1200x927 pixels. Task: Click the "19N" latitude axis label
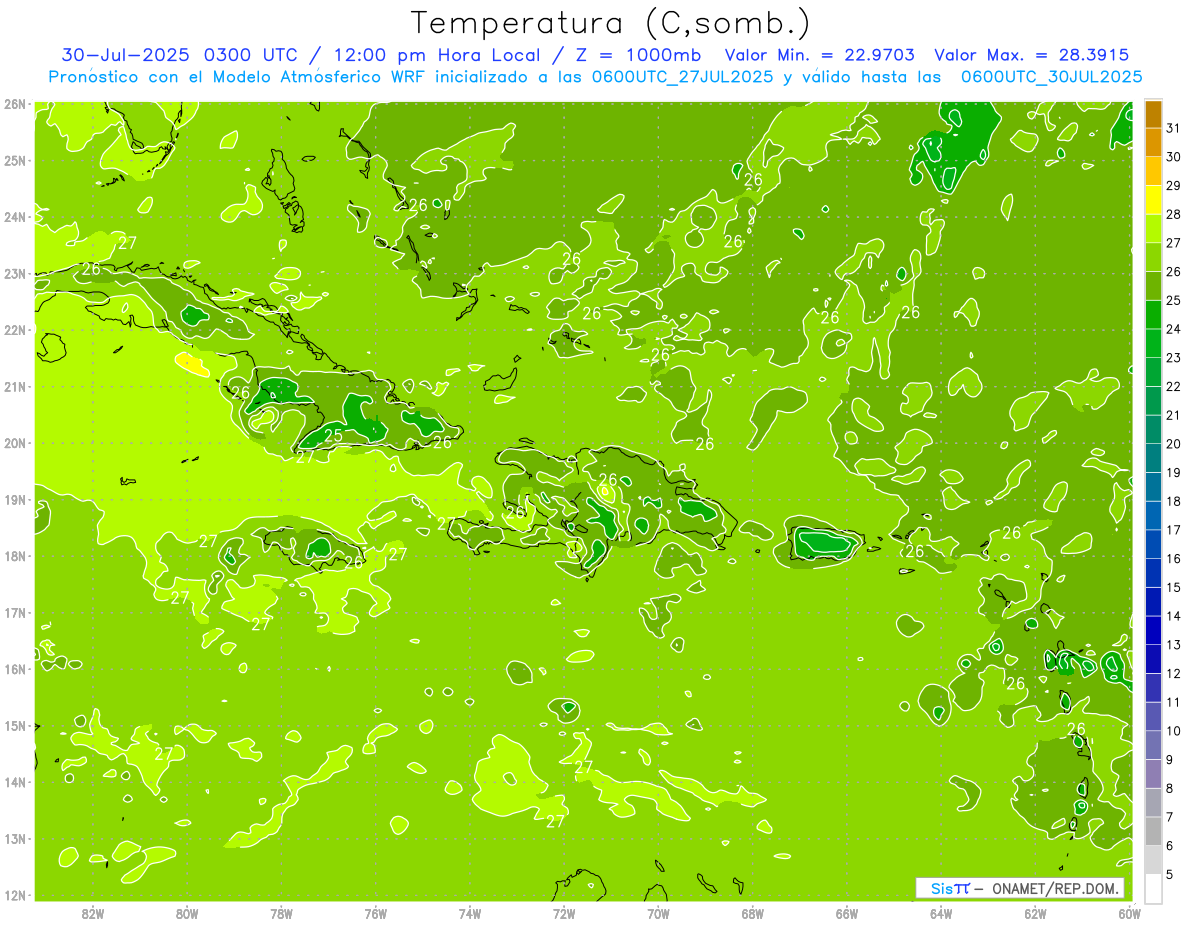point(14,499)
